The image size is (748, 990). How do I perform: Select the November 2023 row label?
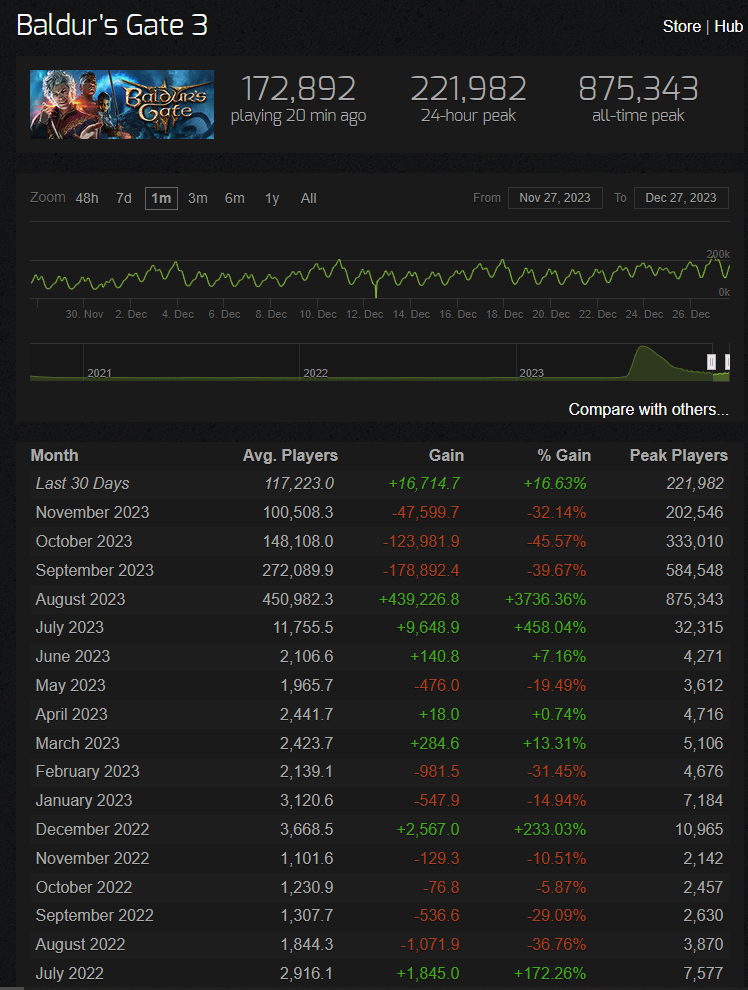92,513
